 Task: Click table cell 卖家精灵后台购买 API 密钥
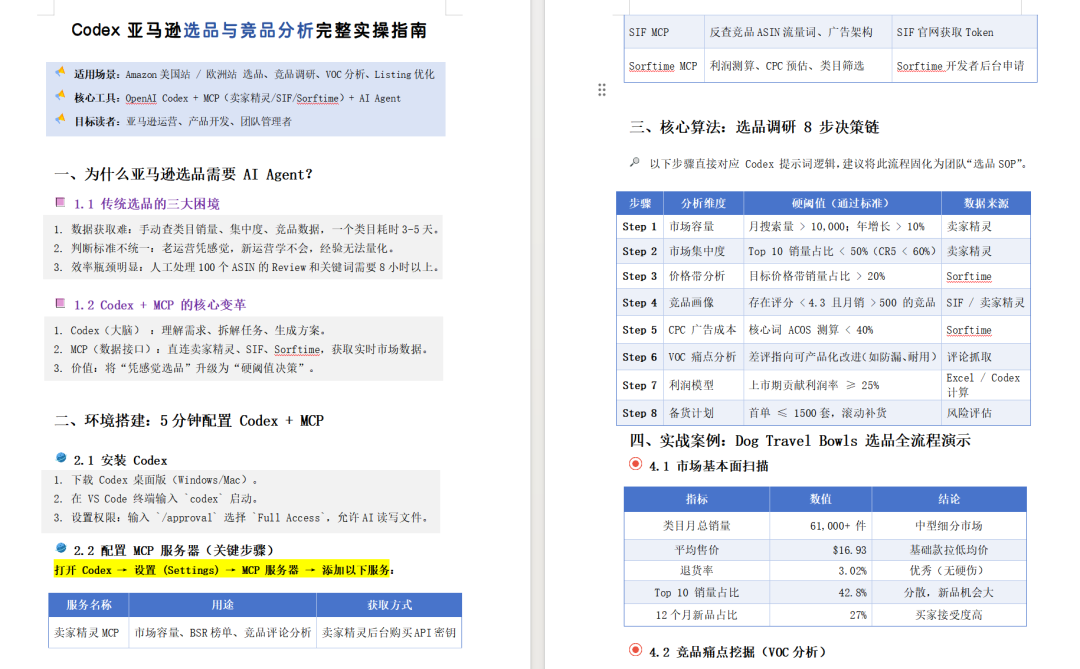point(388,632)
